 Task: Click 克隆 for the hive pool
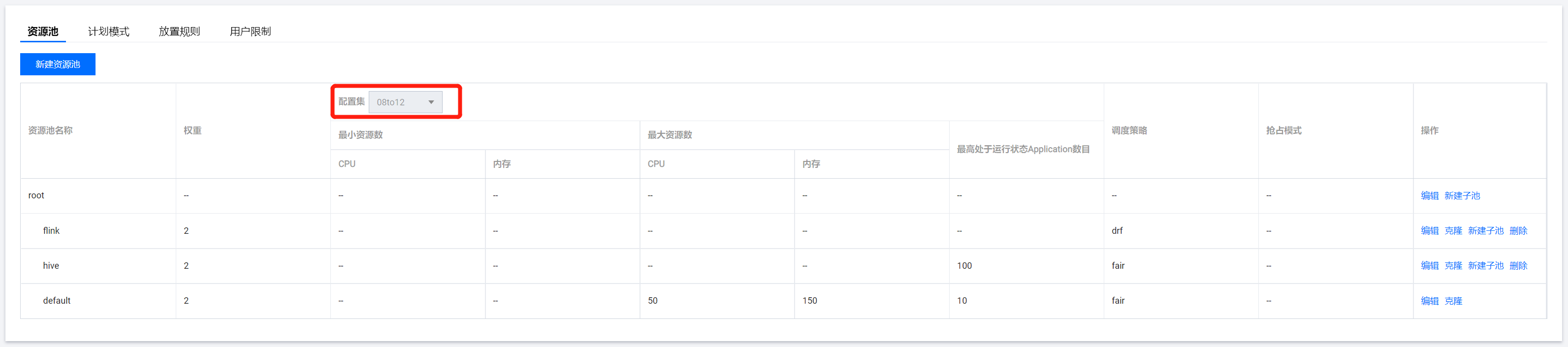(x=1453, y=265)
